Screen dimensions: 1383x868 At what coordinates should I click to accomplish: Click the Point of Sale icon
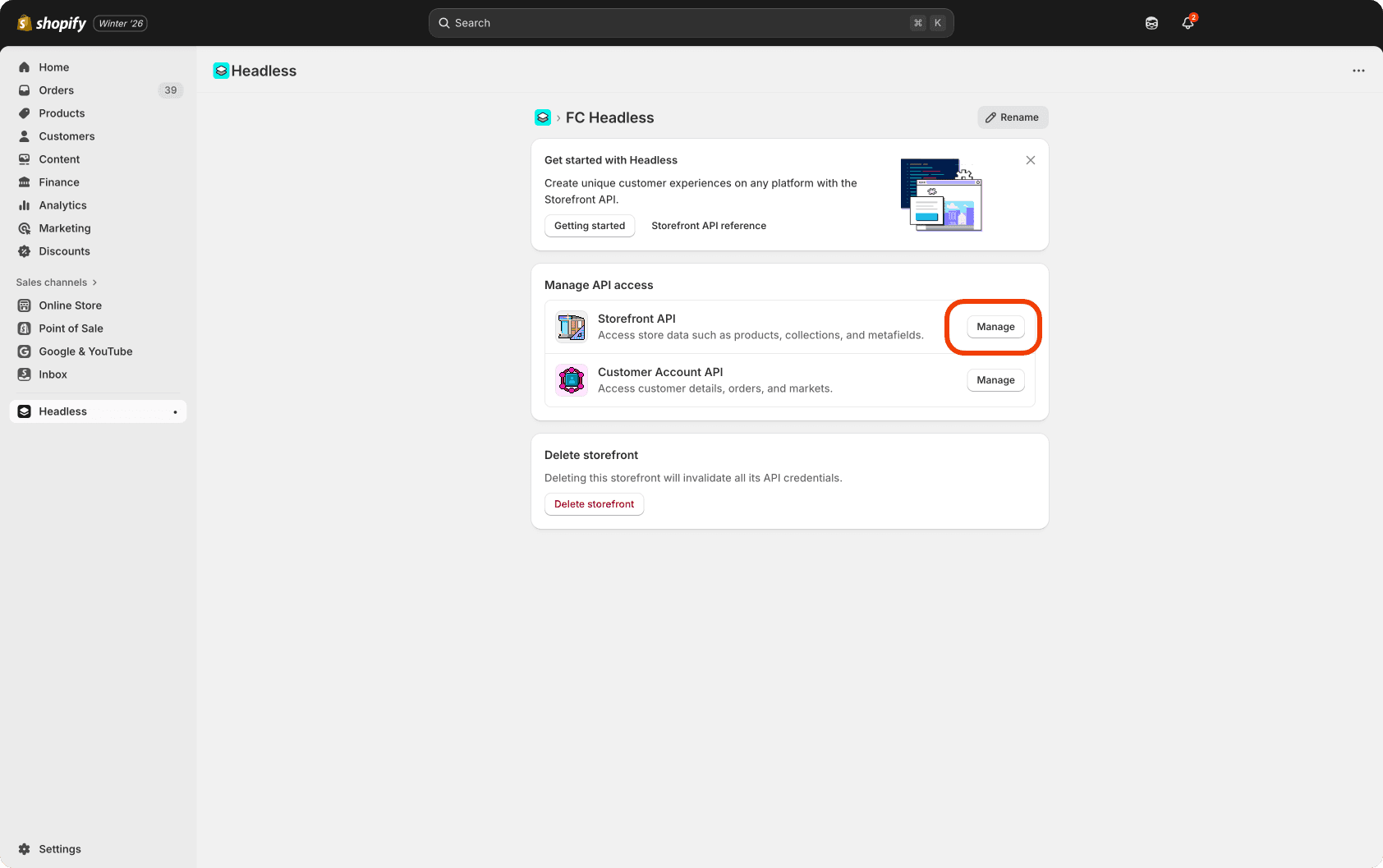[x=25, y=328]
